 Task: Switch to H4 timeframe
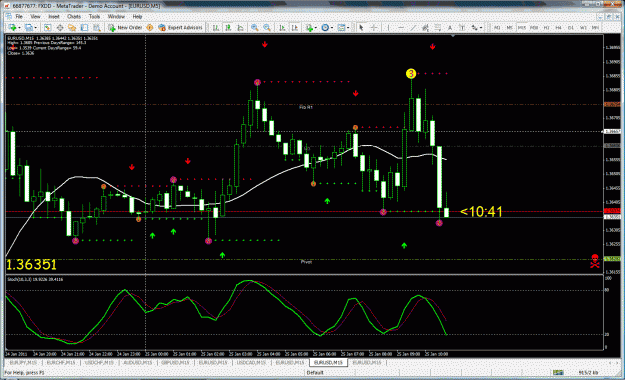(558, 28)
